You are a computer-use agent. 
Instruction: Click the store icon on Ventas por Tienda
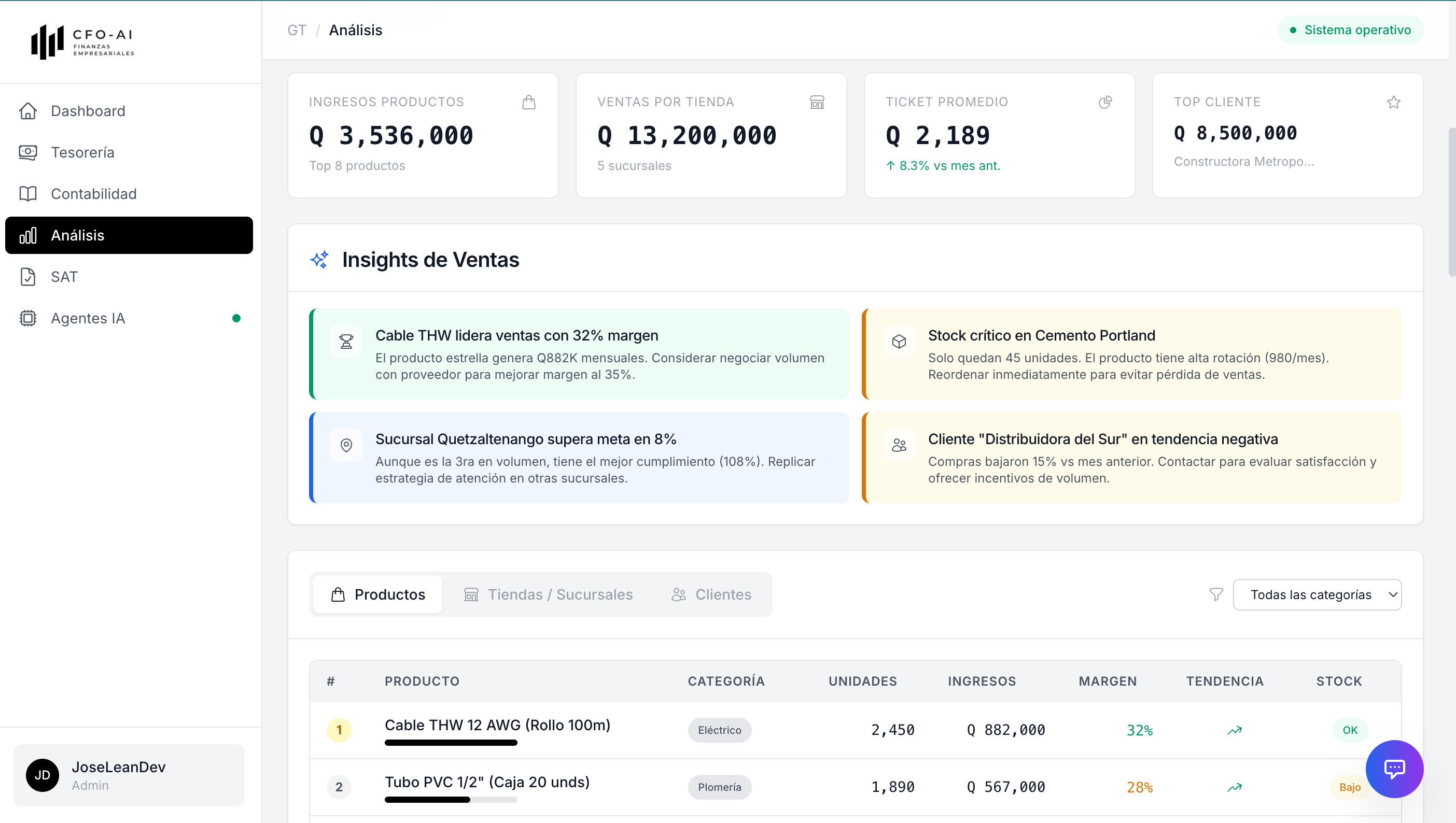(817, 102)
